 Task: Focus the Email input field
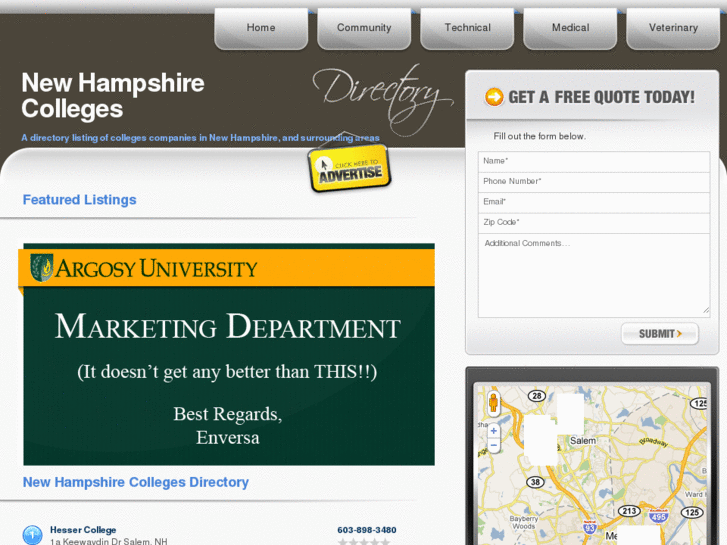pos(594,202)
